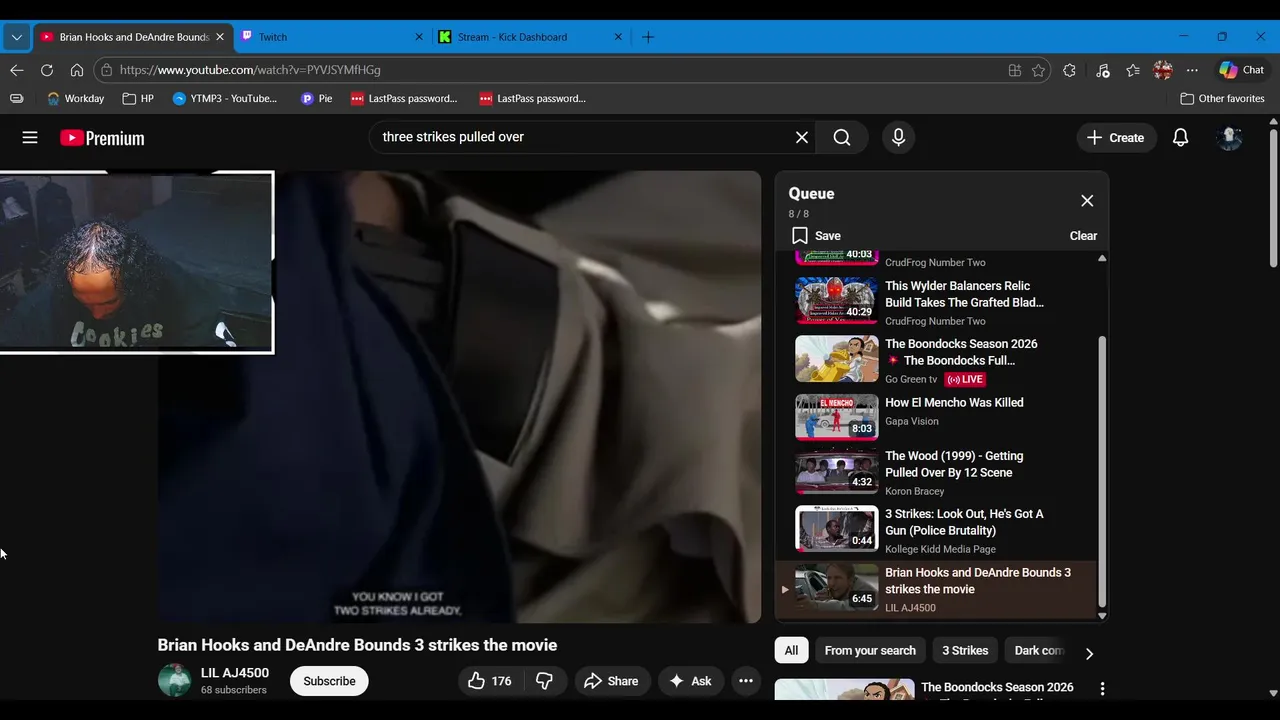Open the Gapa Vision channel link

[x=911, y=421]
